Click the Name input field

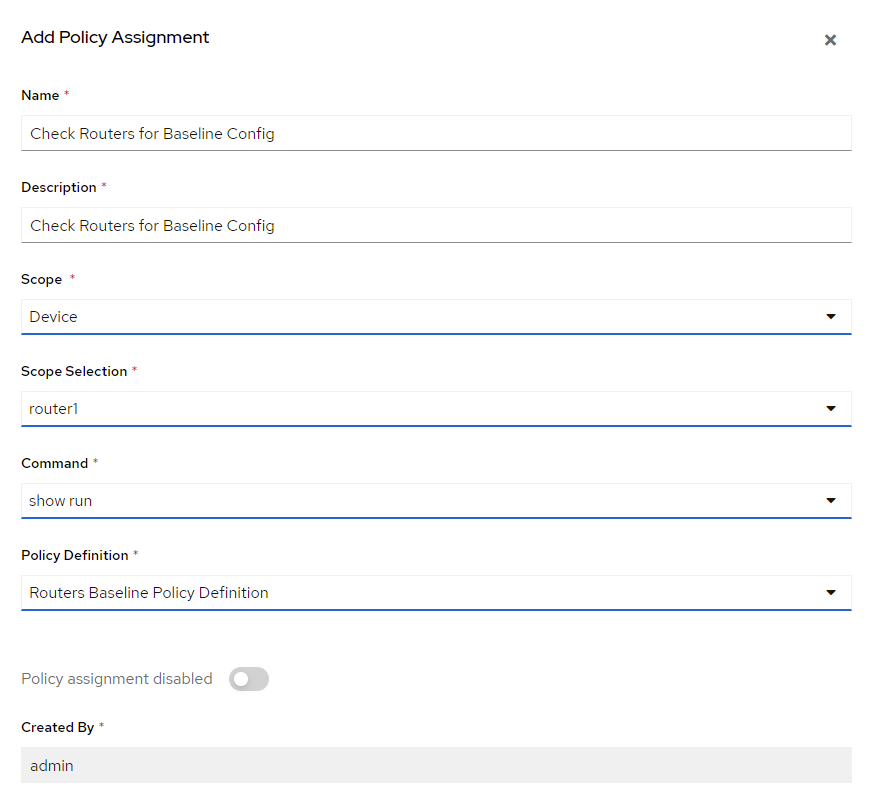(x=436, y=133)
